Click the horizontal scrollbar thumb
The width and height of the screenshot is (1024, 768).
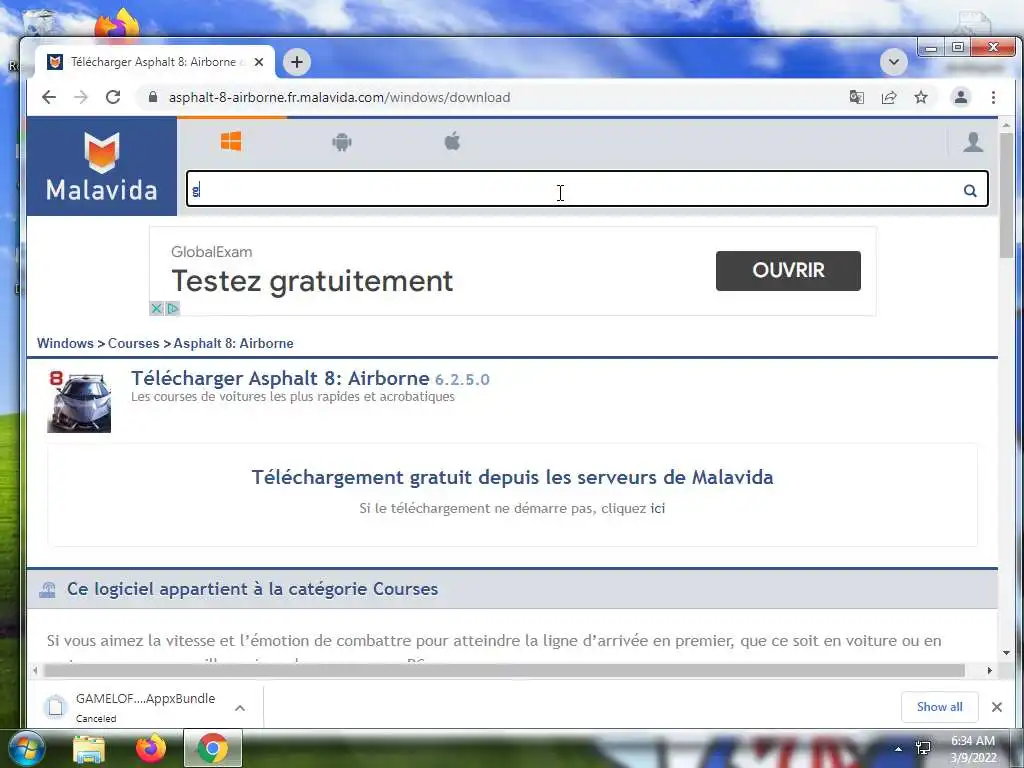(x=504, y=671)
